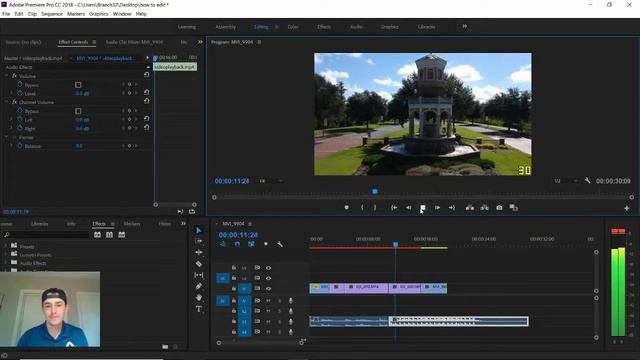
Task: Mute audio track A1
Action: click(x=268, y=300)
